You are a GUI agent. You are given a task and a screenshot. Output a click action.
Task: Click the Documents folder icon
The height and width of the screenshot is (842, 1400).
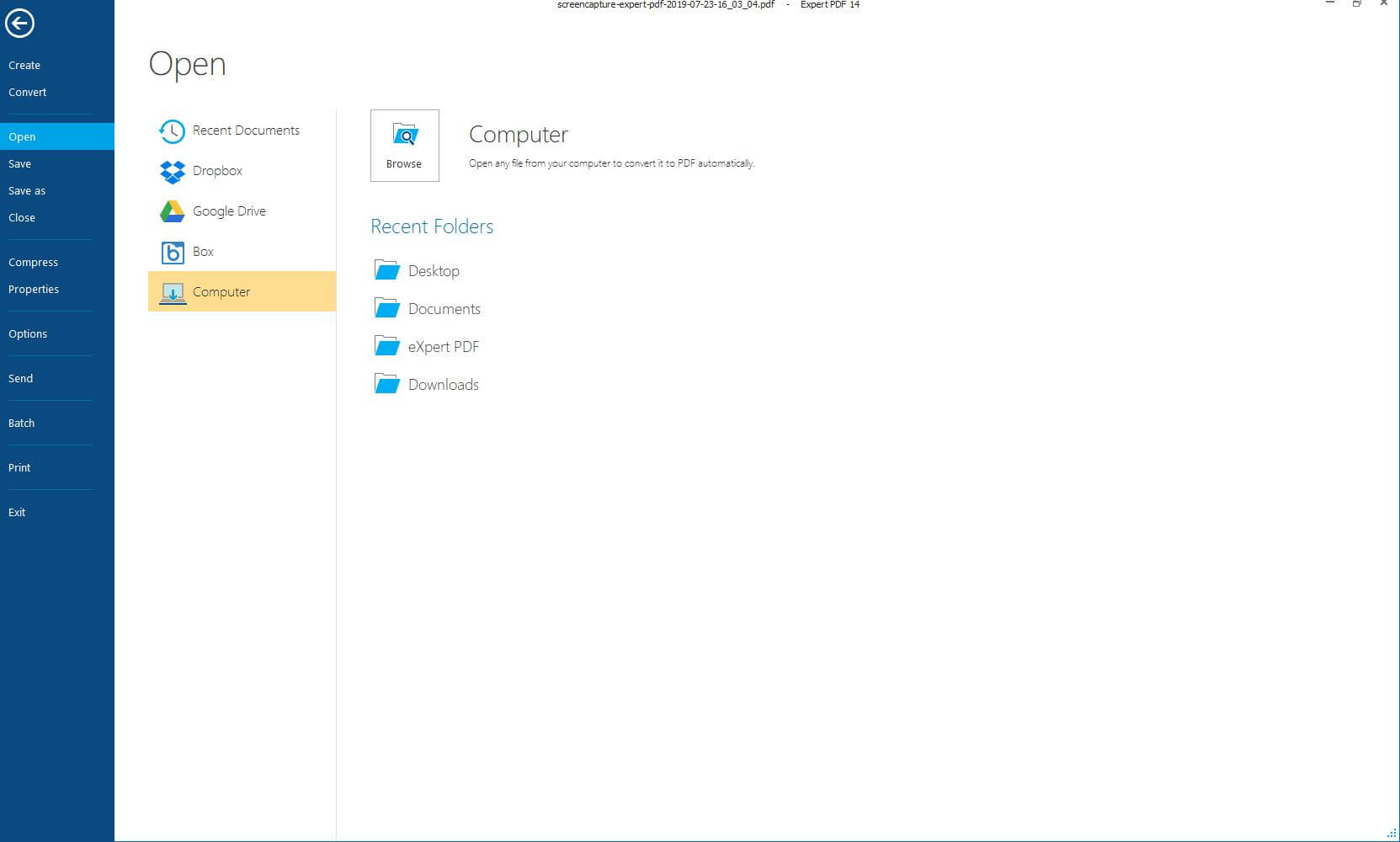(386, 307)
